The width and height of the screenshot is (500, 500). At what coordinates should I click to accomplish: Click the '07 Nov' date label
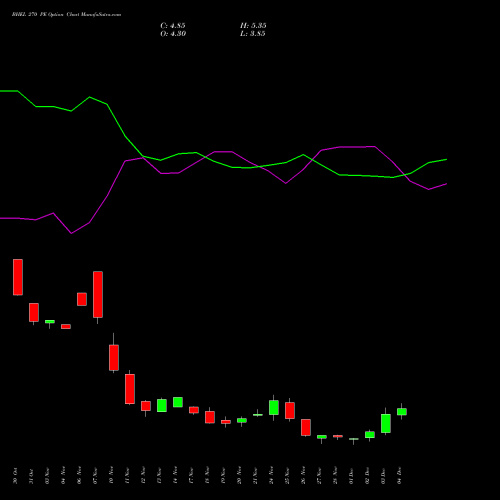point(95,476)
